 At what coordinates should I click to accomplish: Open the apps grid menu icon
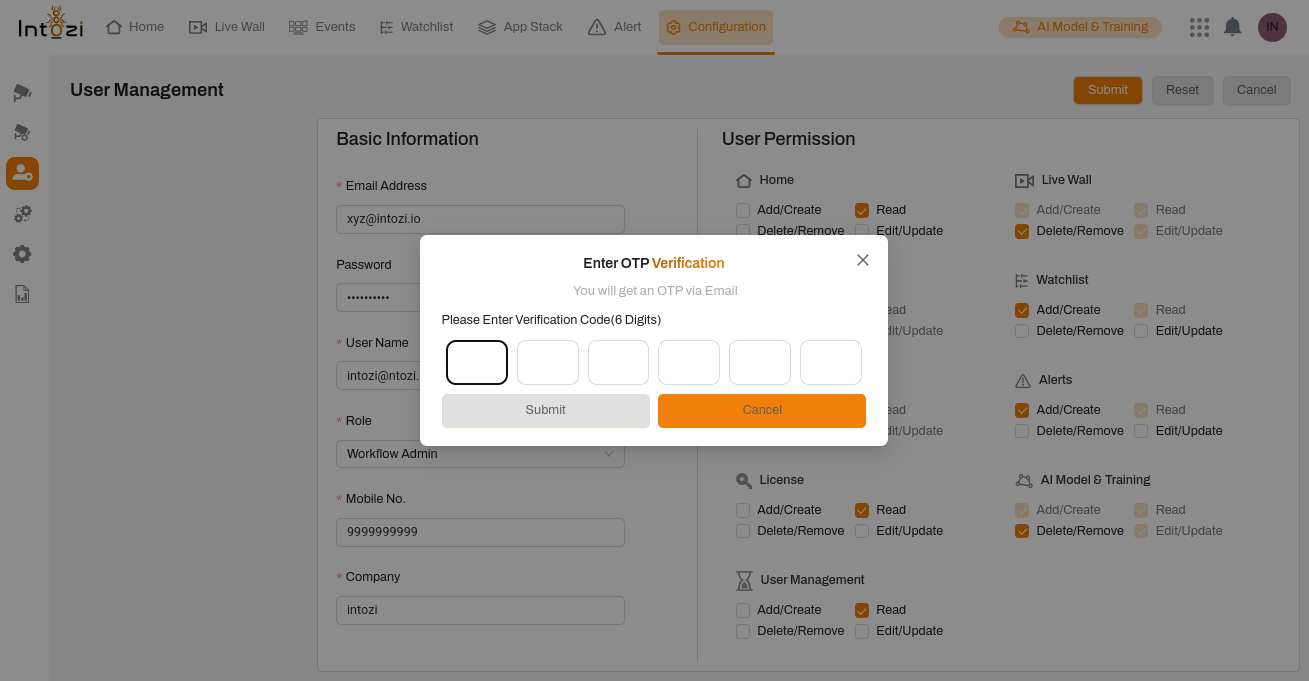[x=1199, y=27]
